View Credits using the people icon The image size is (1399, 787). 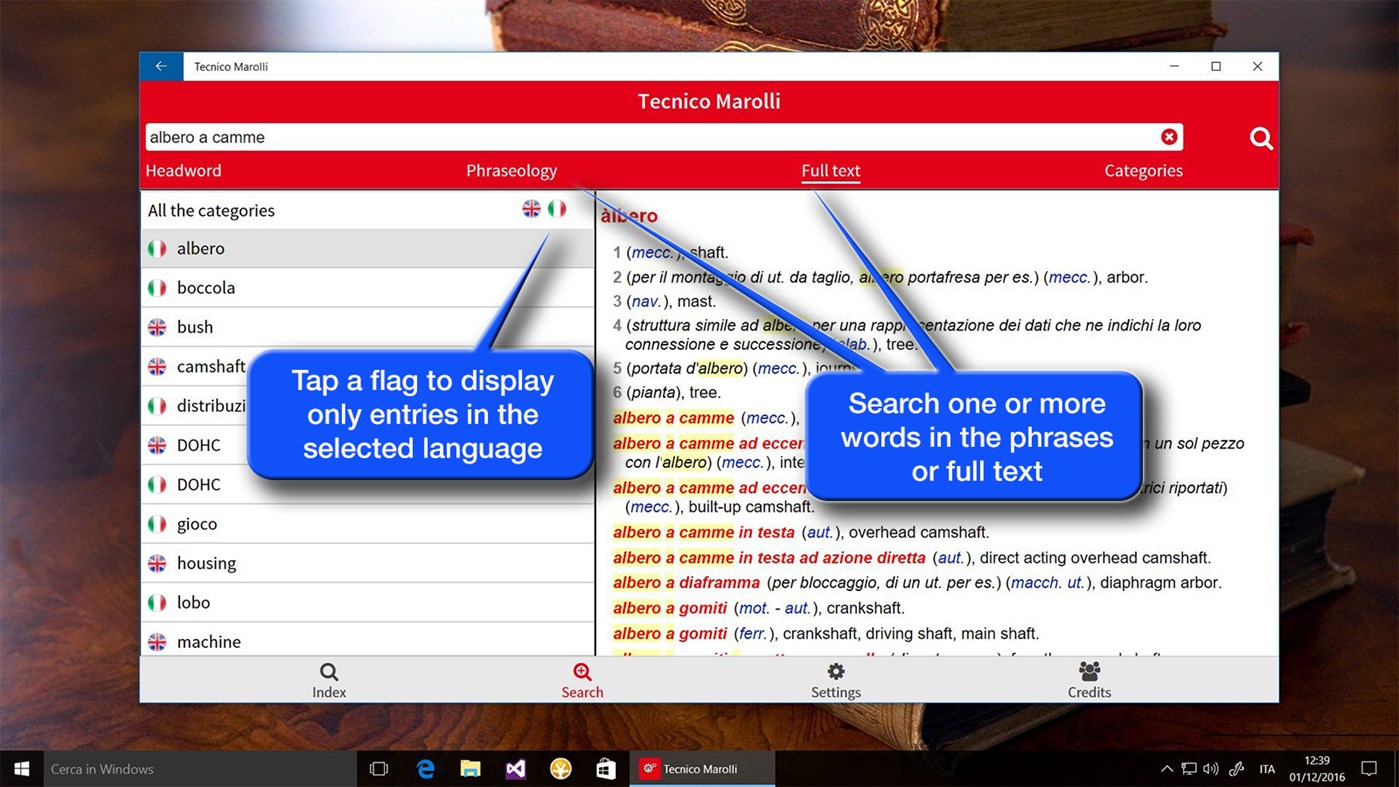1089,678
